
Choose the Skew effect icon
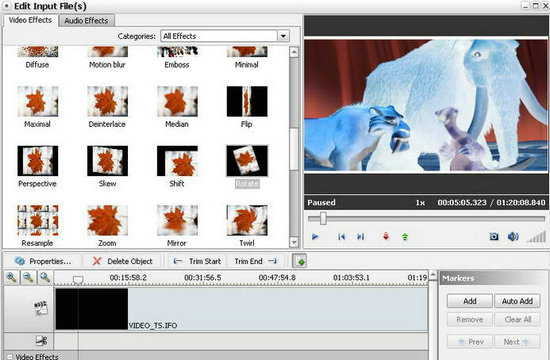click(107, 161)
